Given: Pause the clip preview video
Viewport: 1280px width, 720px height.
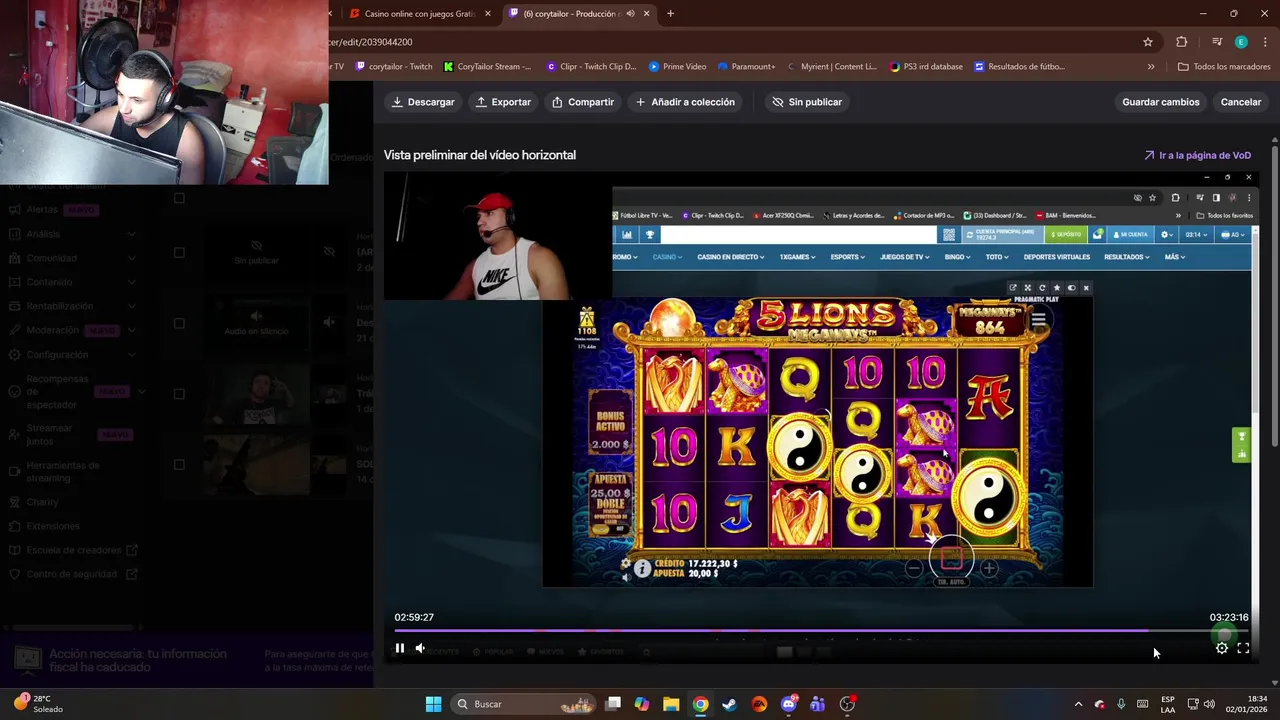Looking at the screenshot, I should click(x=399, y=648).
